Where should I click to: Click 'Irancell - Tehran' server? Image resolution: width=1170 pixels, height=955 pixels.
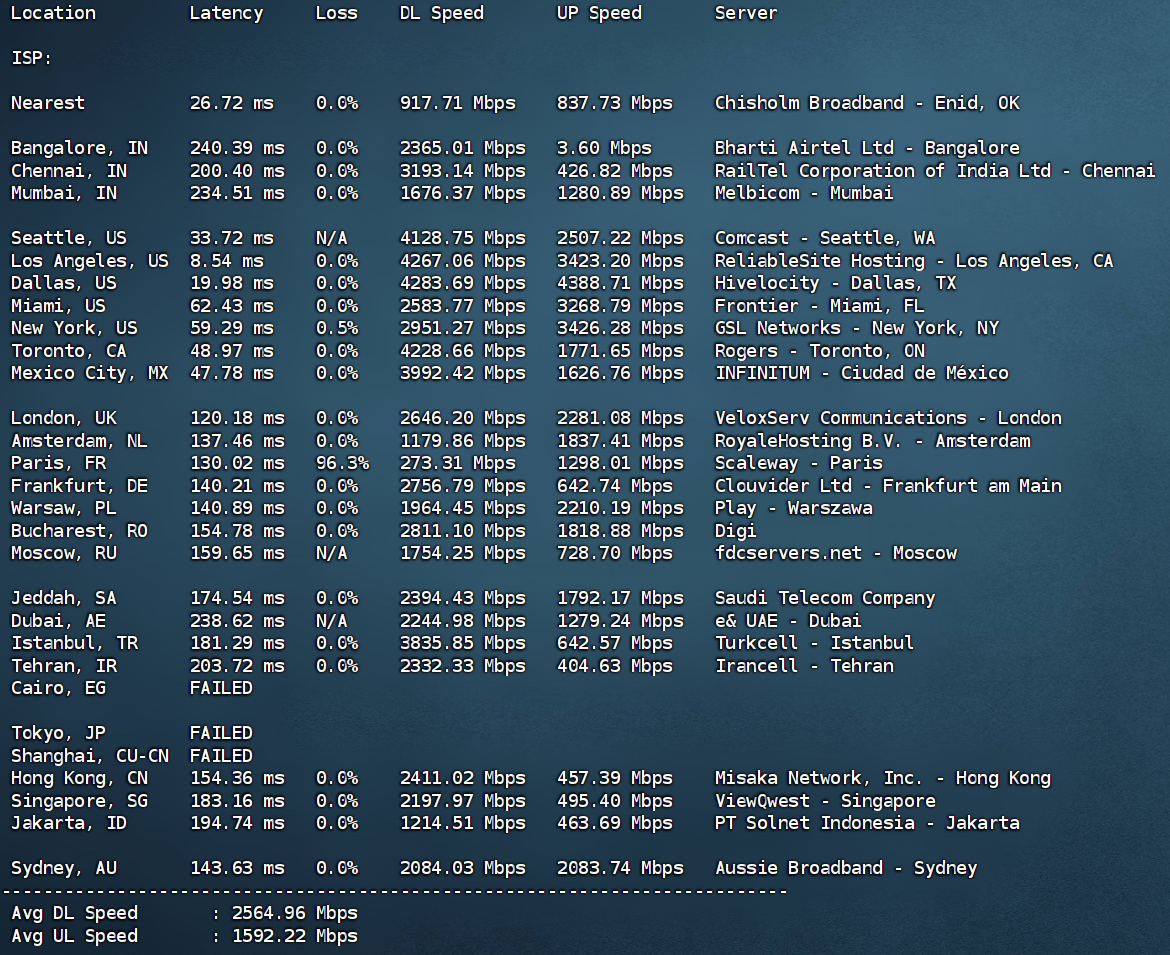804,666
